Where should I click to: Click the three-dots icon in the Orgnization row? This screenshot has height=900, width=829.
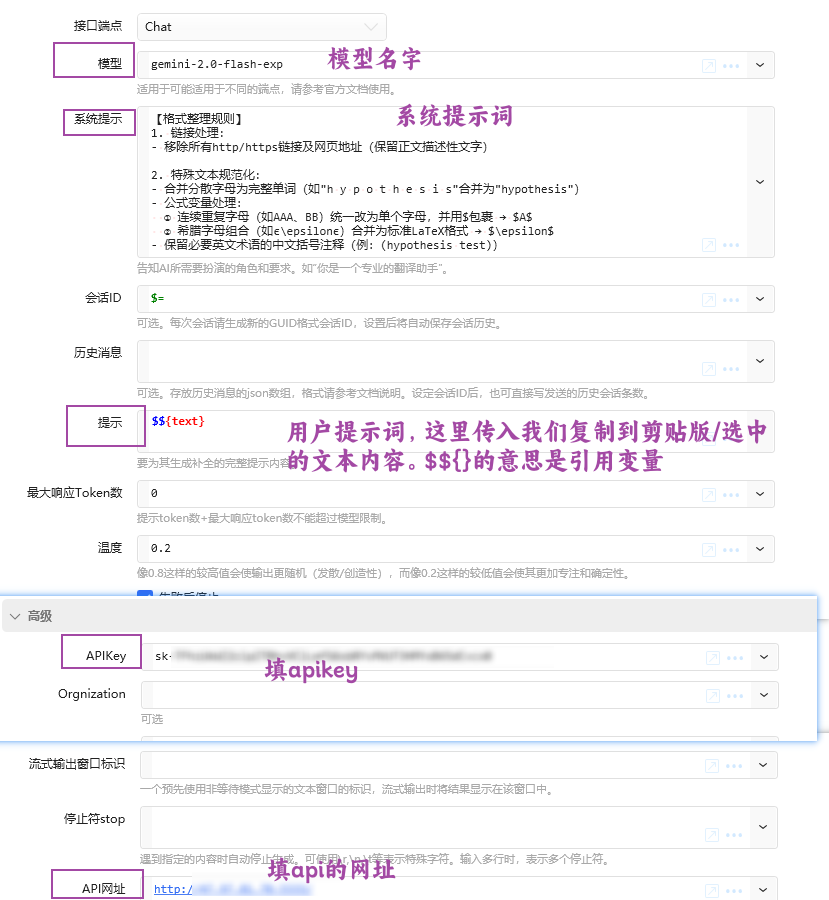point(735,696)
